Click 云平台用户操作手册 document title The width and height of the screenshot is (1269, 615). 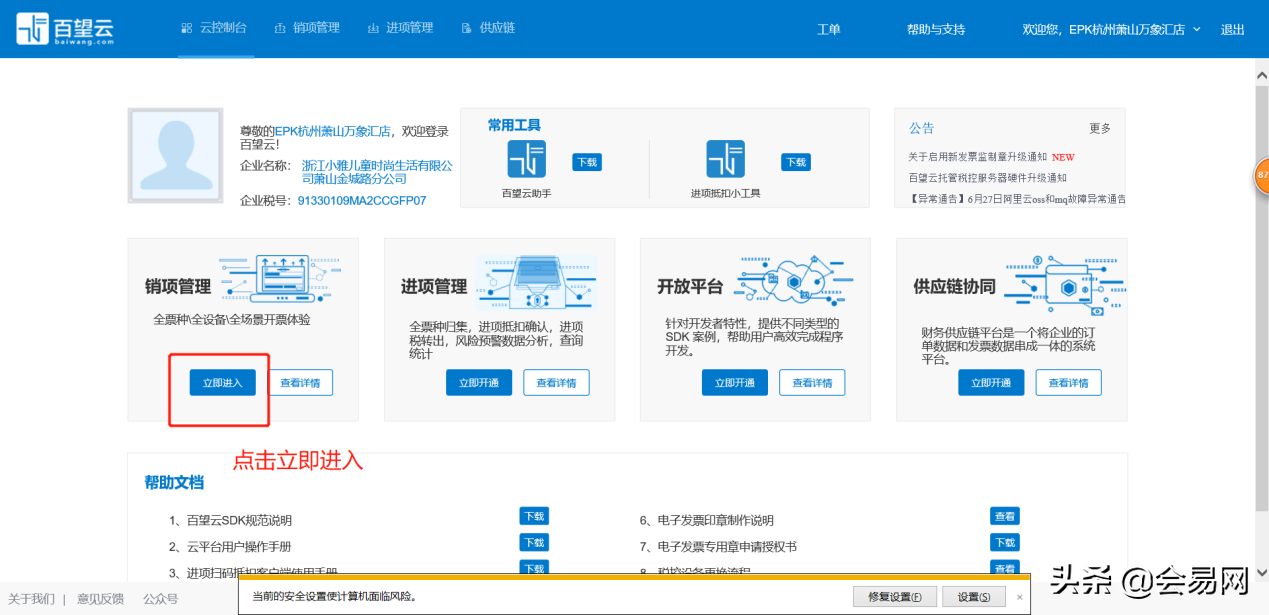(x=239, y=546)
